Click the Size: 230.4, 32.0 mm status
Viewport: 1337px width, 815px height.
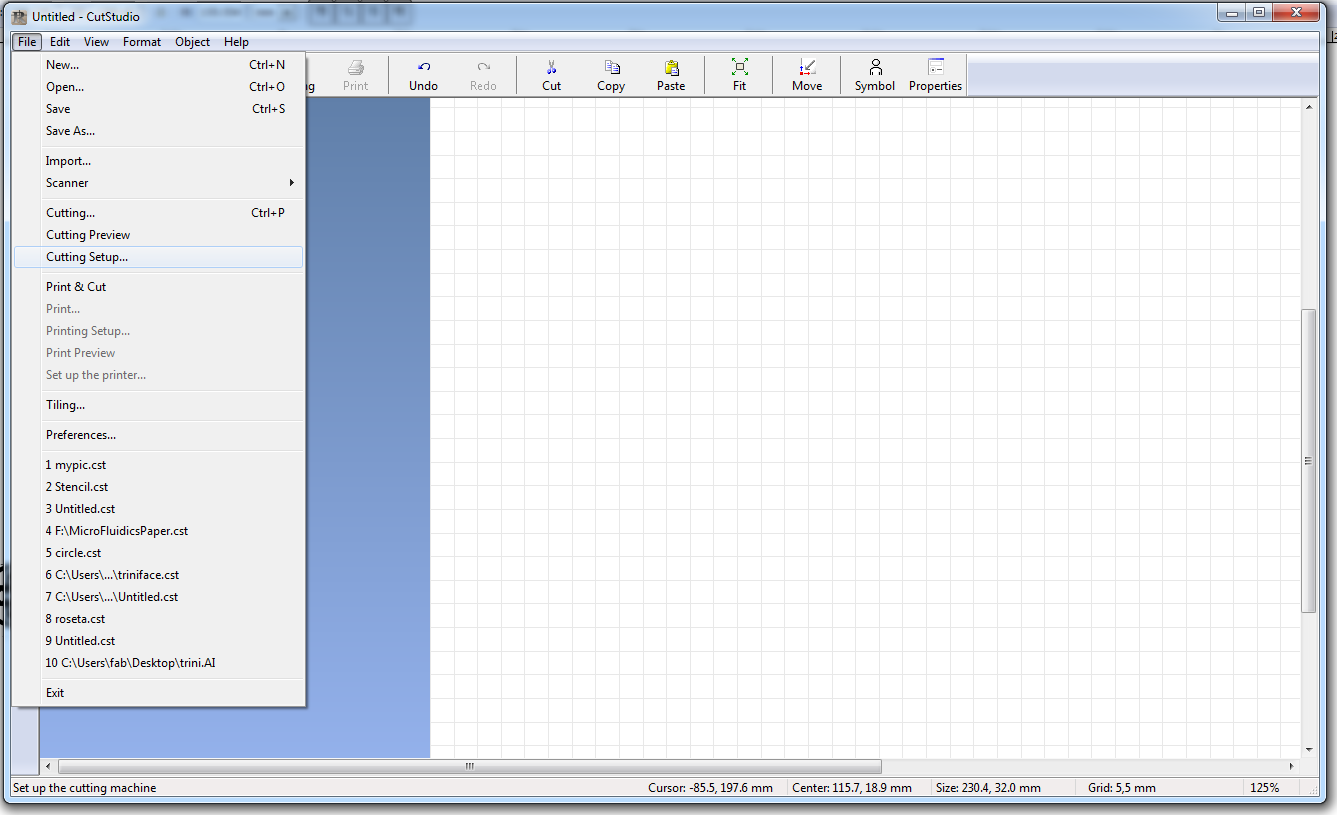(x=988, y=788)
